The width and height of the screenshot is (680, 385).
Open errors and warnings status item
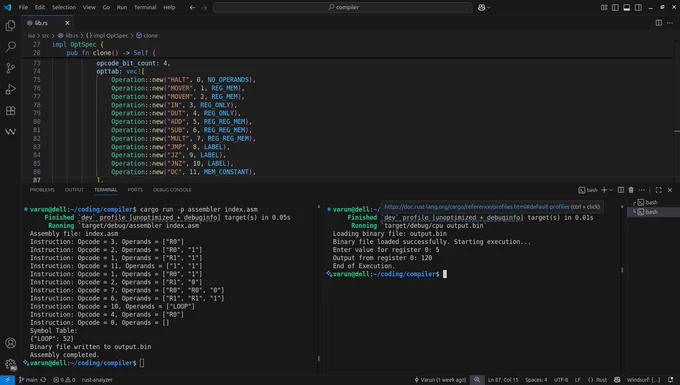[64, 380]
